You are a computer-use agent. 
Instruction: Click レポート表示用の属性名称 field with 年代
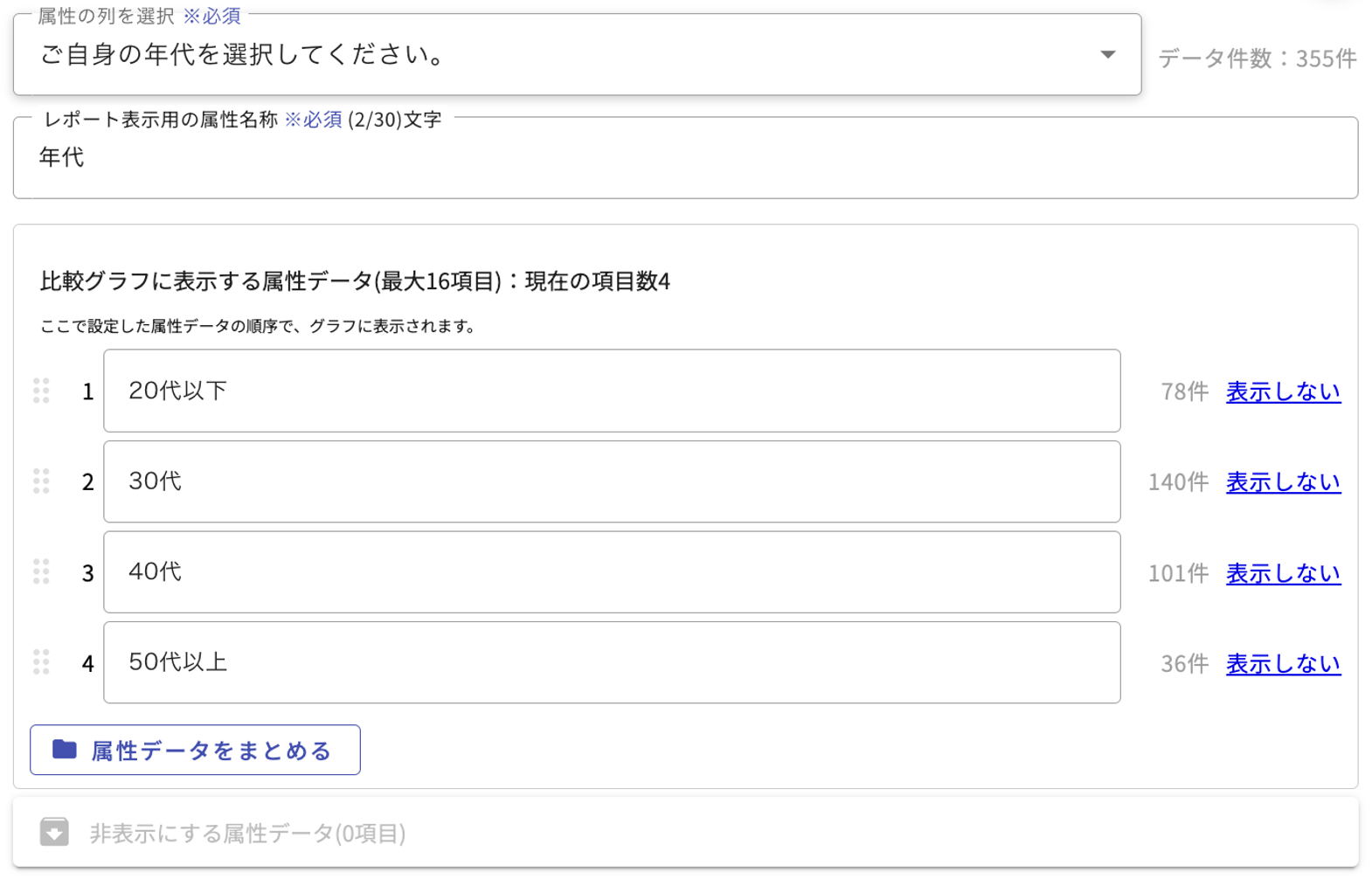click(x=685, y=158)
